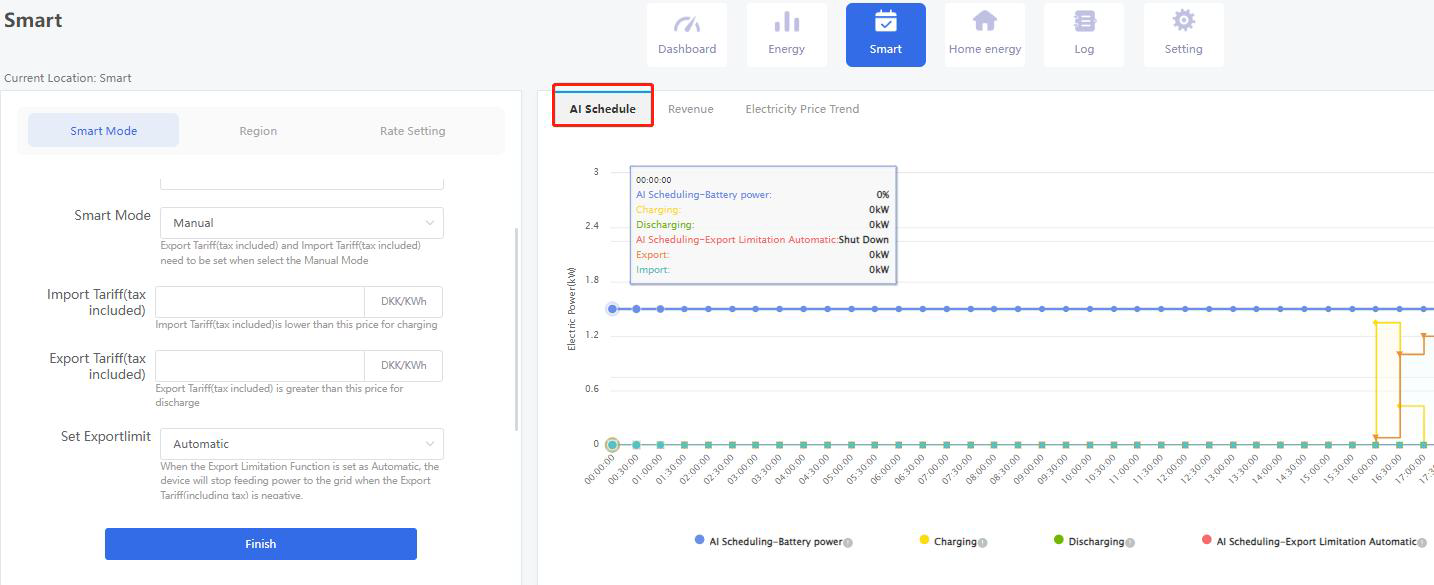Open the Energy bar chart icon

(786, 24)
